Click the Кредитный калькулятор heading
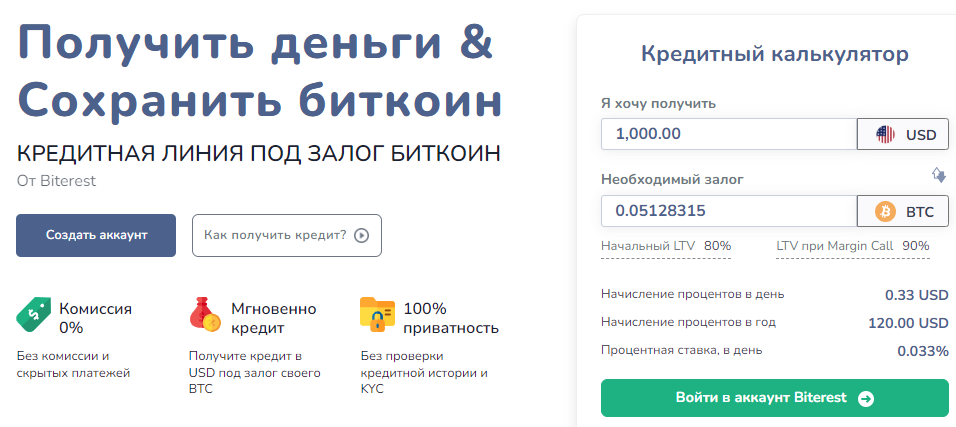 tap(775, 54)
